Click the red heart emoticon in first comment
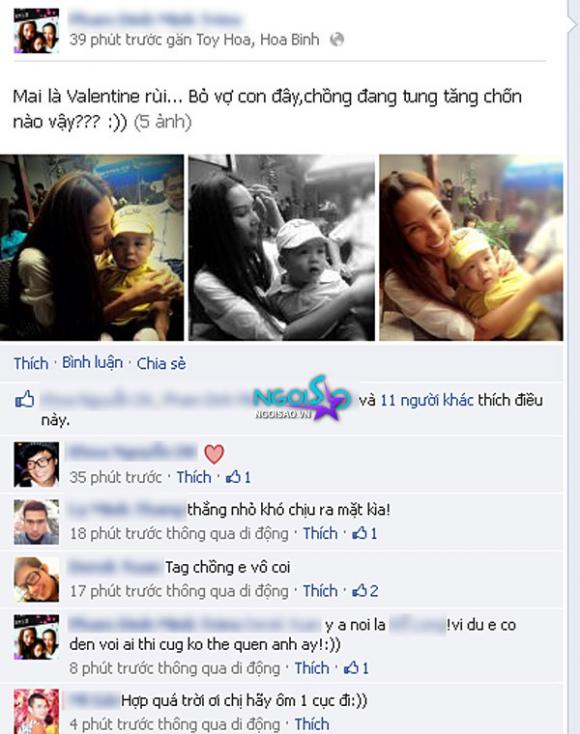Screen dimensions: 580x734 click(x=214, y=454)
